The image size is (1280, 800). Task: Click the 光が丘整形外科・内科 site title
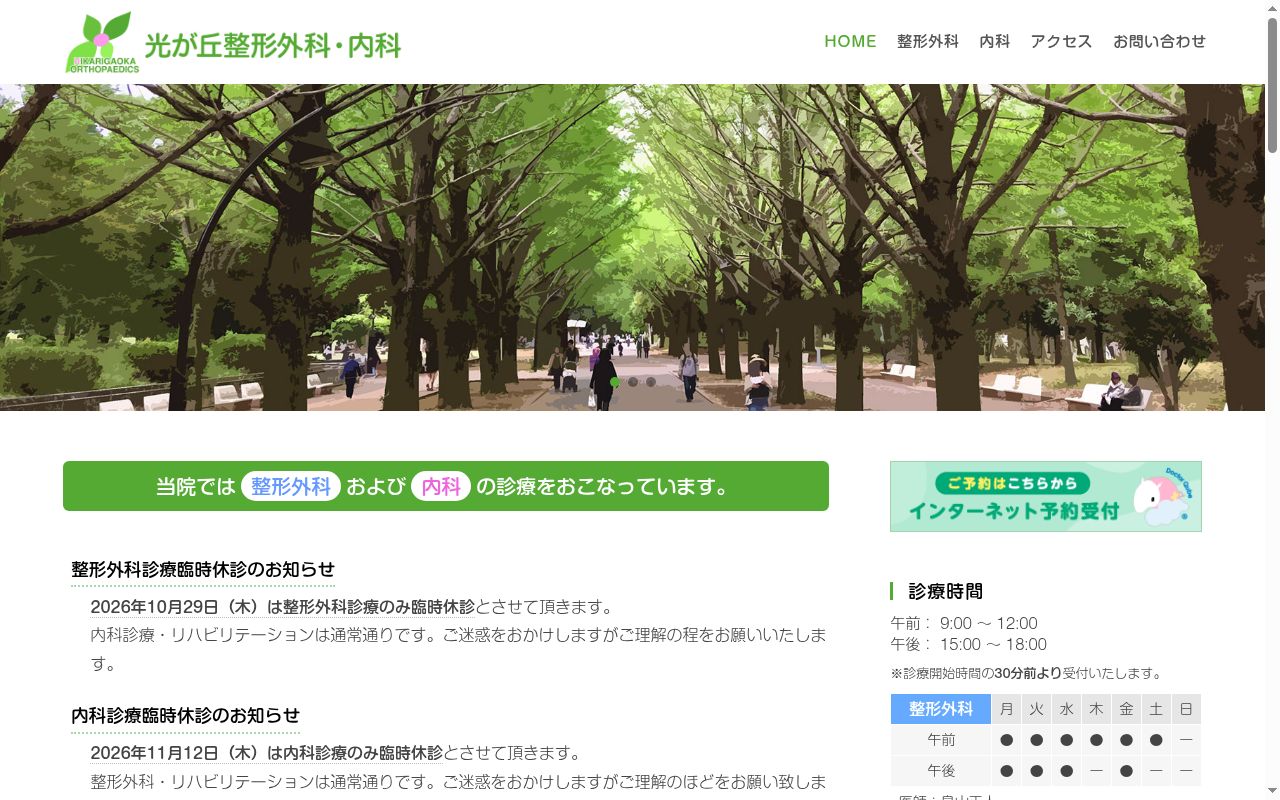coord(273,46)
